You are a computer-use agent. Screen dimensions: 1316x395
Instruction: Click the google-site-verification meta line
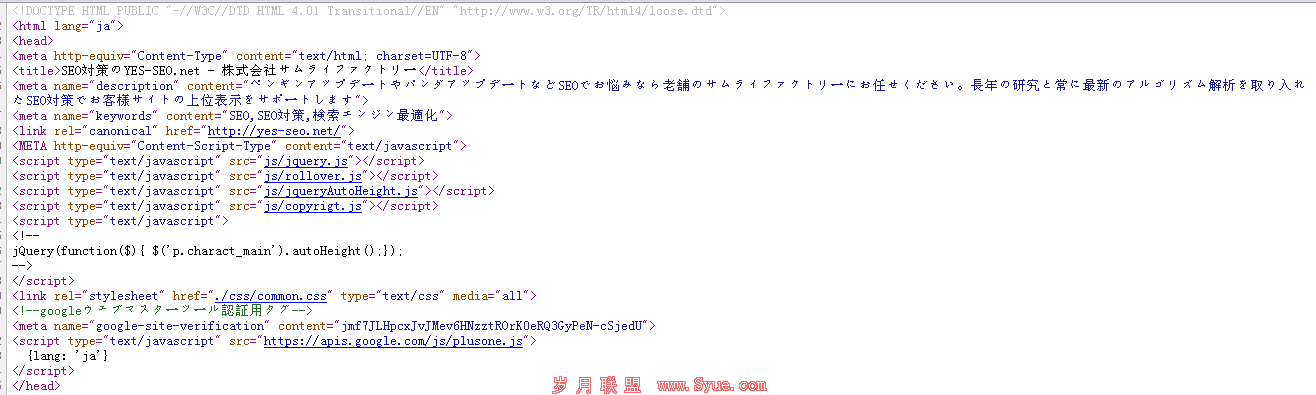pos(334,326)
